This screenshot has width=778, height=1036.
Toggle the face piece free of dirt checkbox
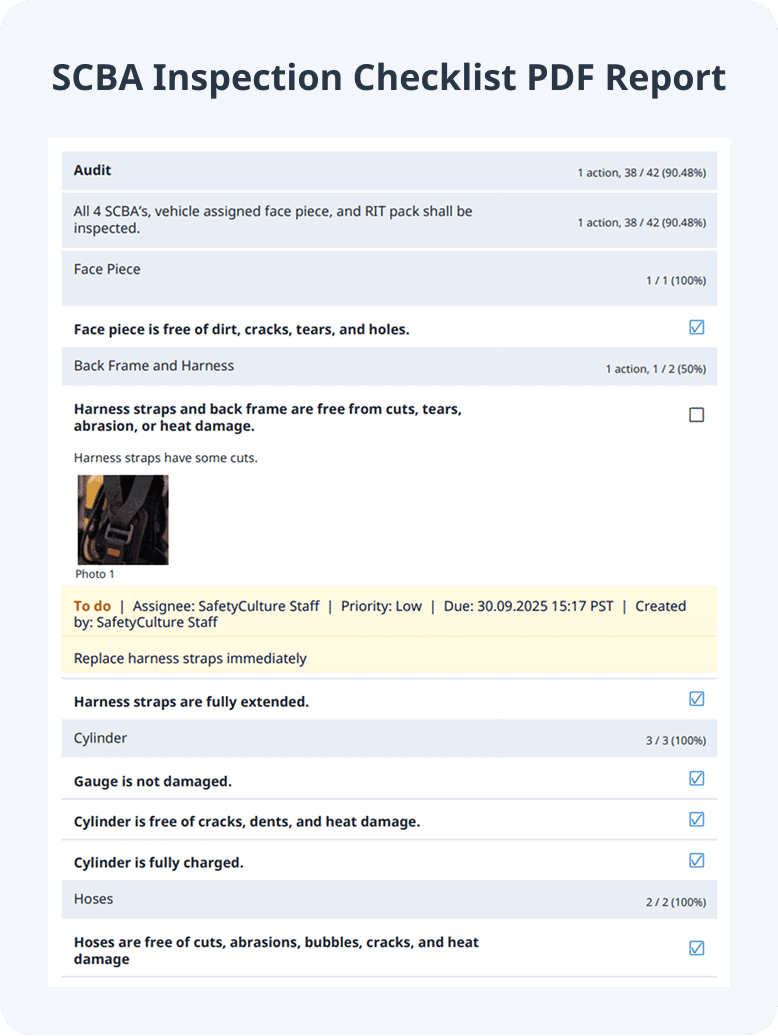(x=697, y=328)
